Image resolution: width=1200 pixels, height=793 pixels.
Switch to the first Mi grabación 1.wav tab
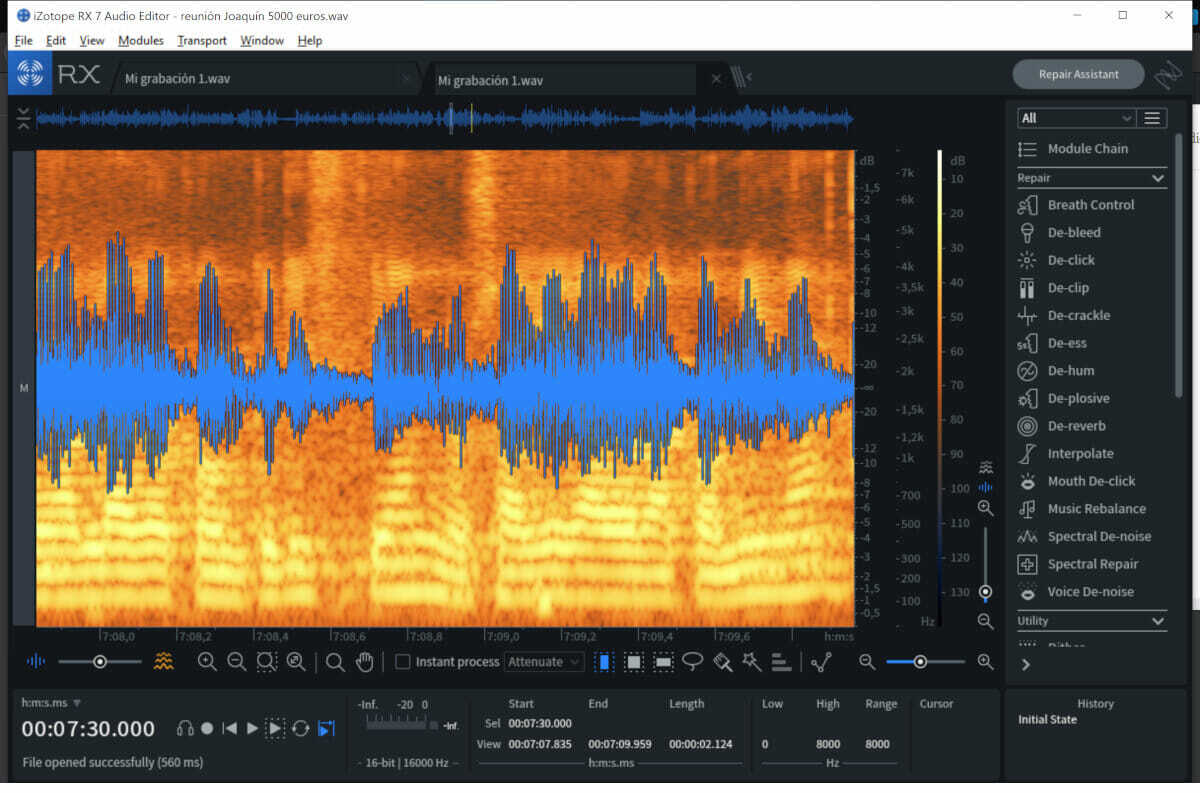tap(266, 80)
